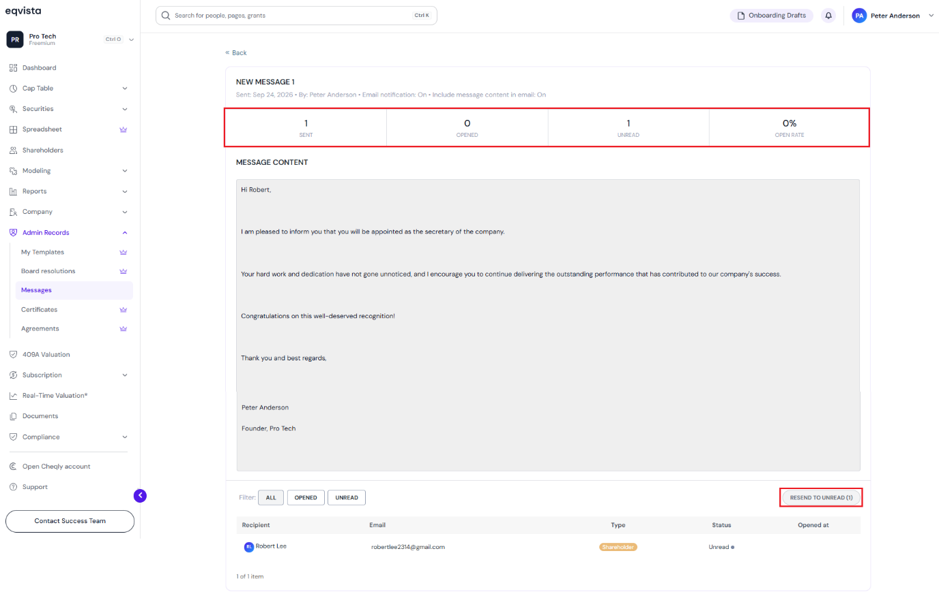
Task: Click the Open Cheqly account icon
Action: coord(13,467)
